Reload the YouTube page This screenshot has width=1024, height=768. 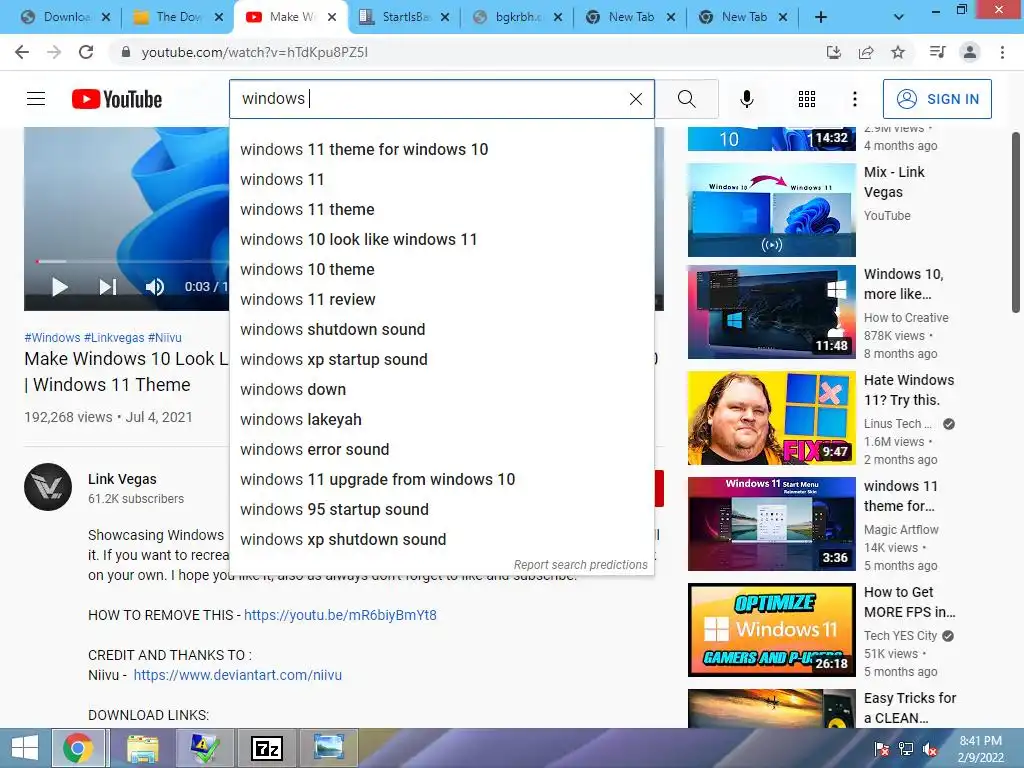(86, 52)
